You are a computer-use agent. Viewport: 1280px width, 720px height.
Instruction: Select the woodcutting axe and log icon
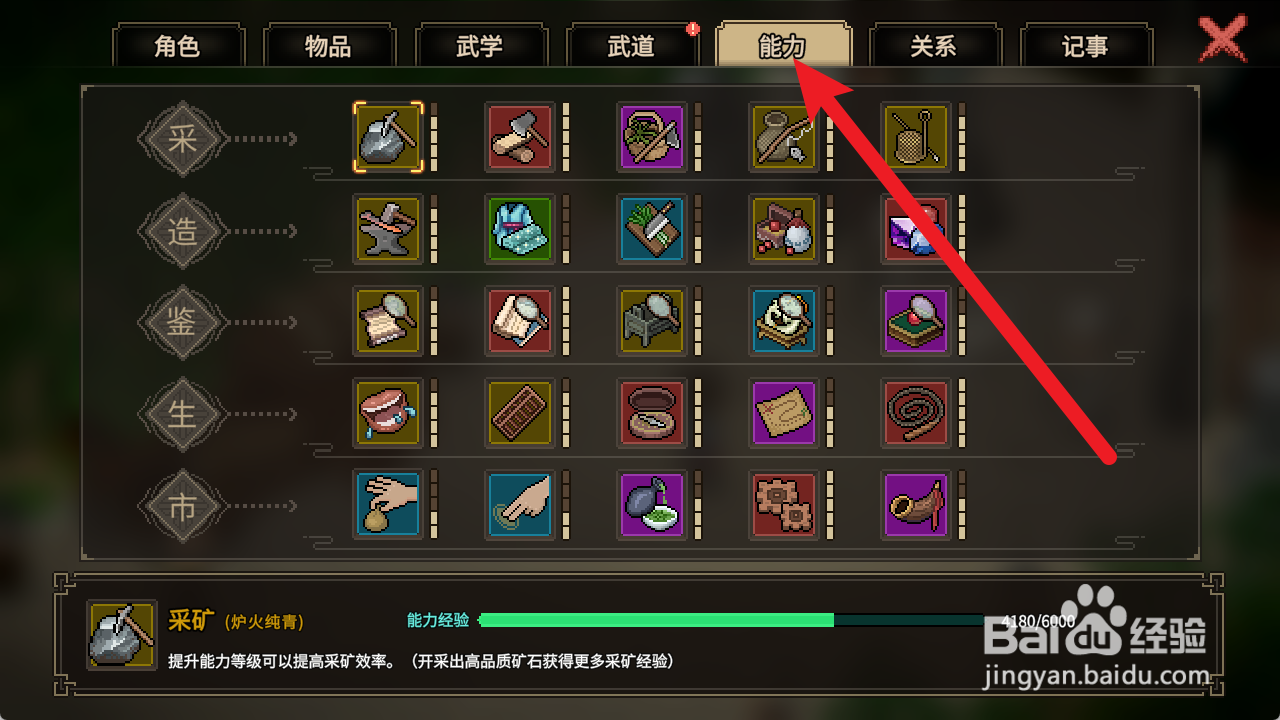pyautogui.click(x=520, y=137)
